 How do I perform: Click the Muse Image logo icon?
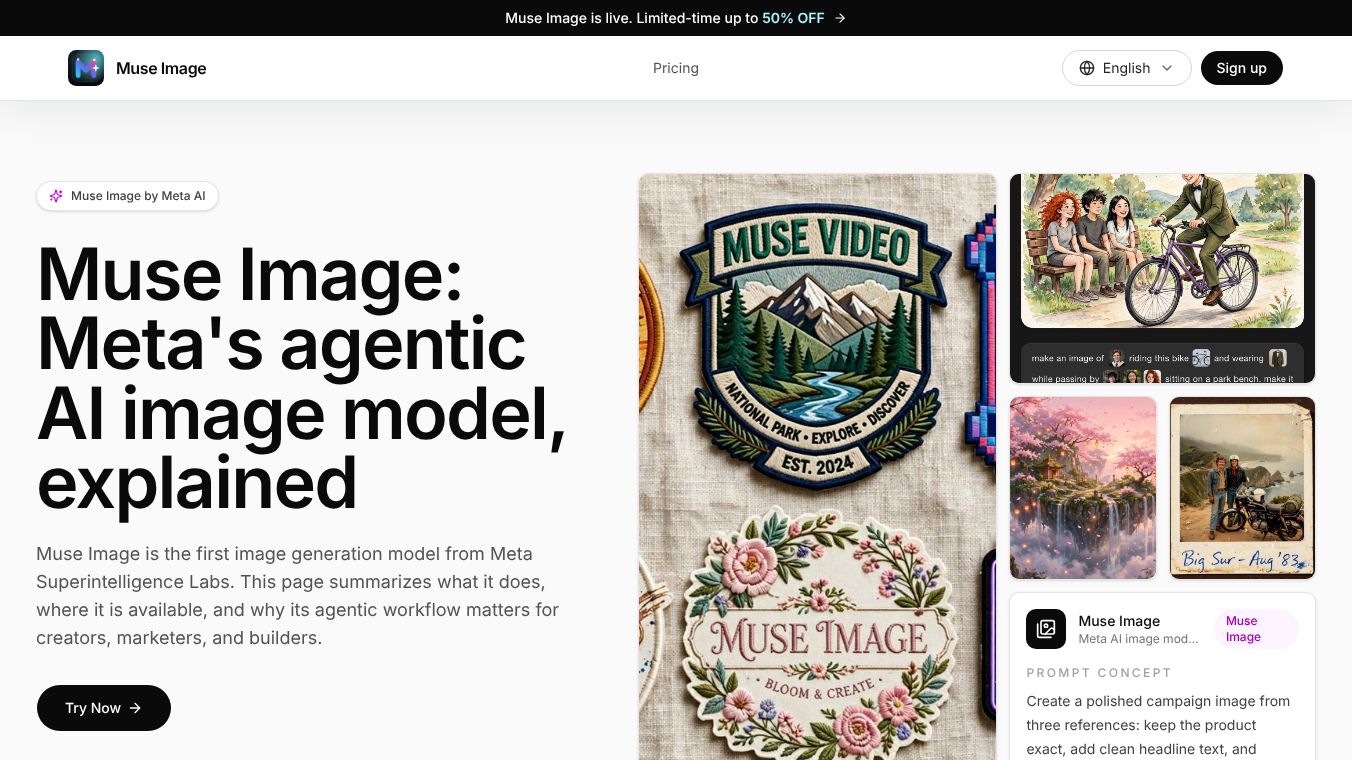(86, 68)
